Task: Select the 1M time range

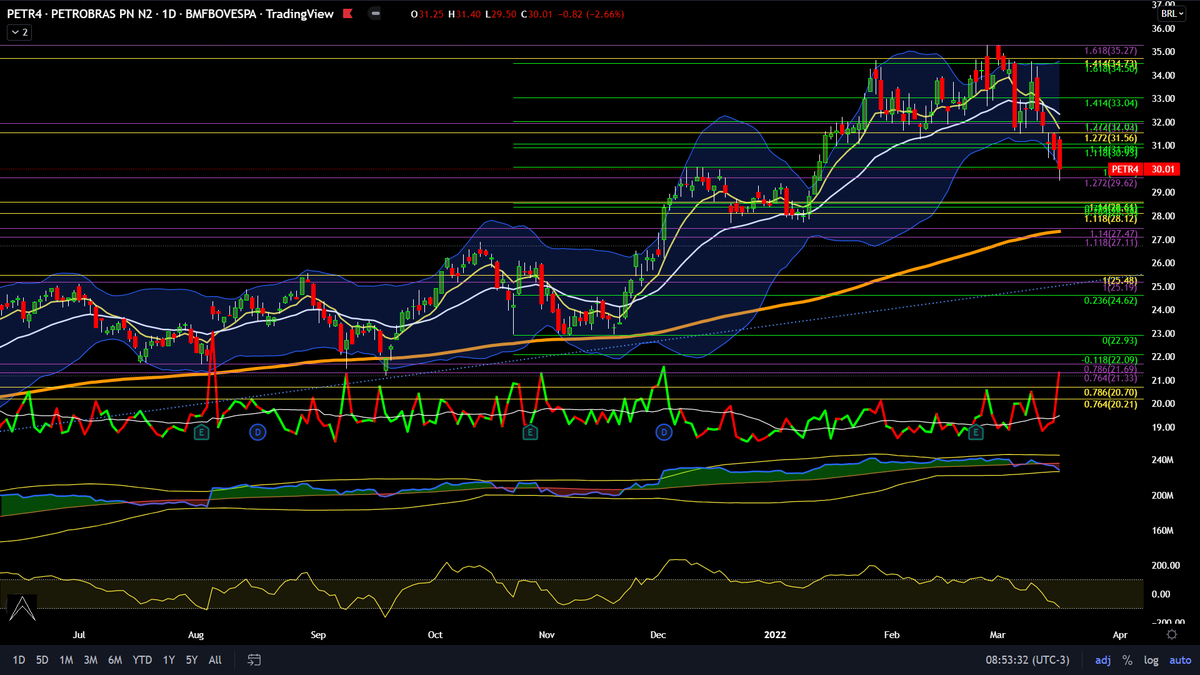Action: coord(66,660)
